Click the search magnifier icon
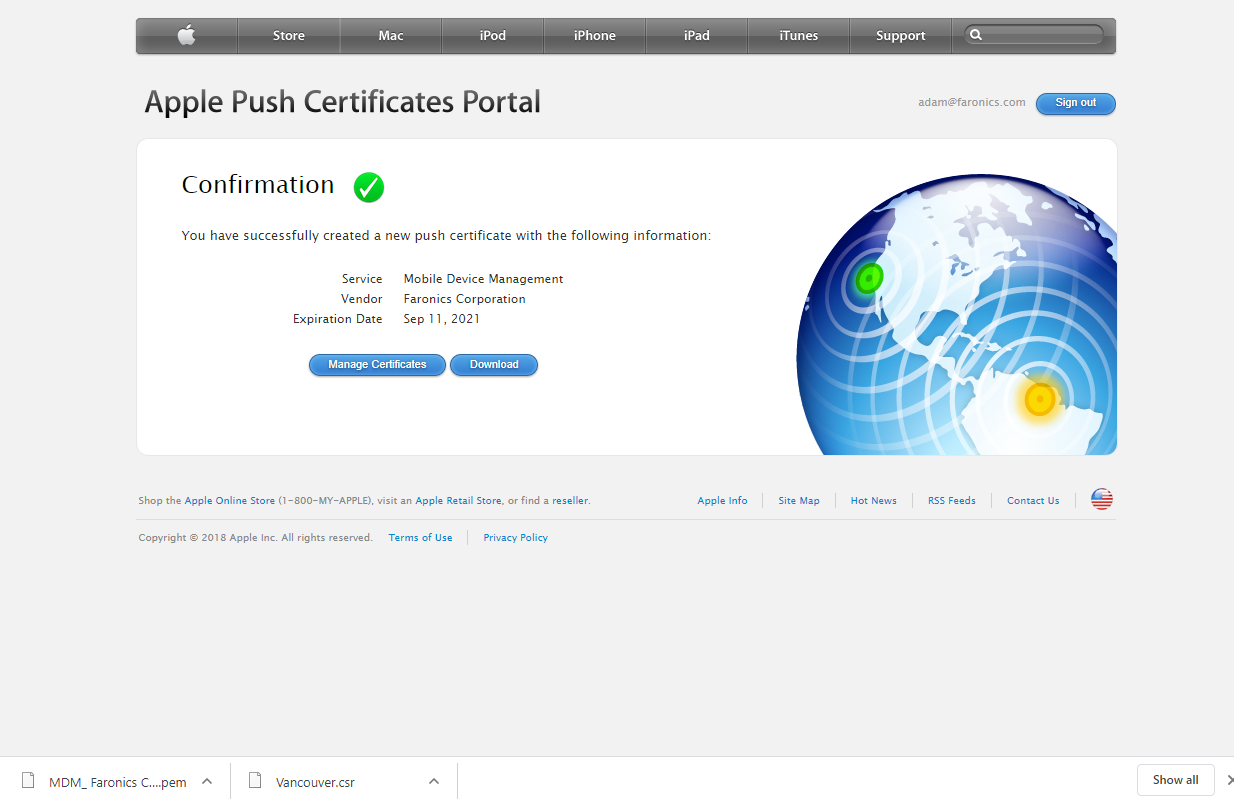The image size is (1234, 805). (x=976, y=35)
